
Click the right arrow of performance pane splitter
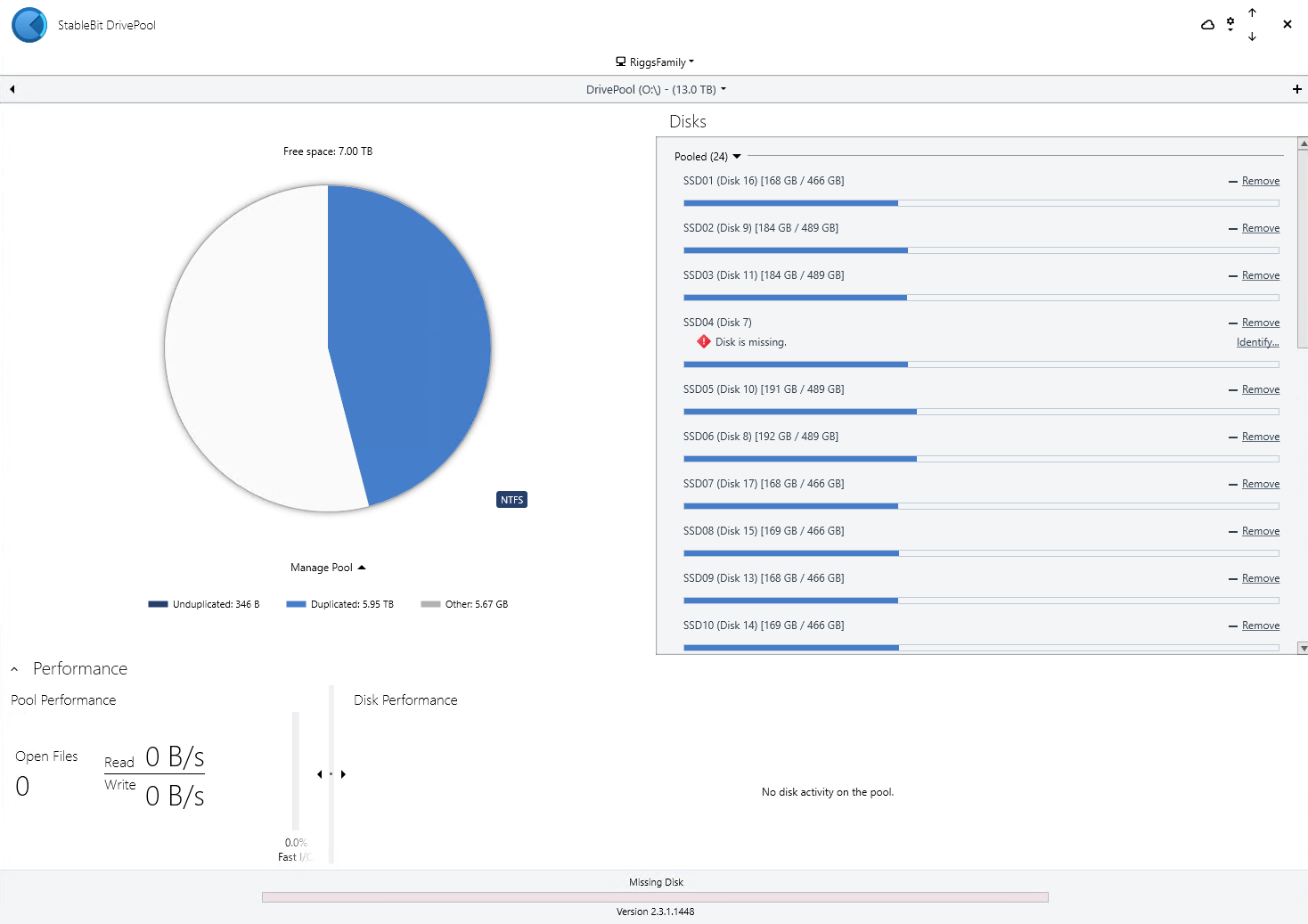coord(343,774)
